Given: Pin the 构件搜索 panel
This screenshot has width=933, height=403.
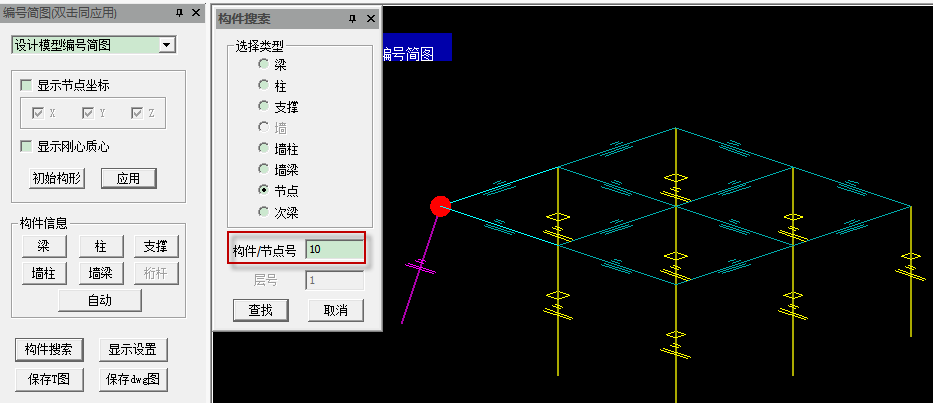Looking at the screenshot, I should 353,19.
